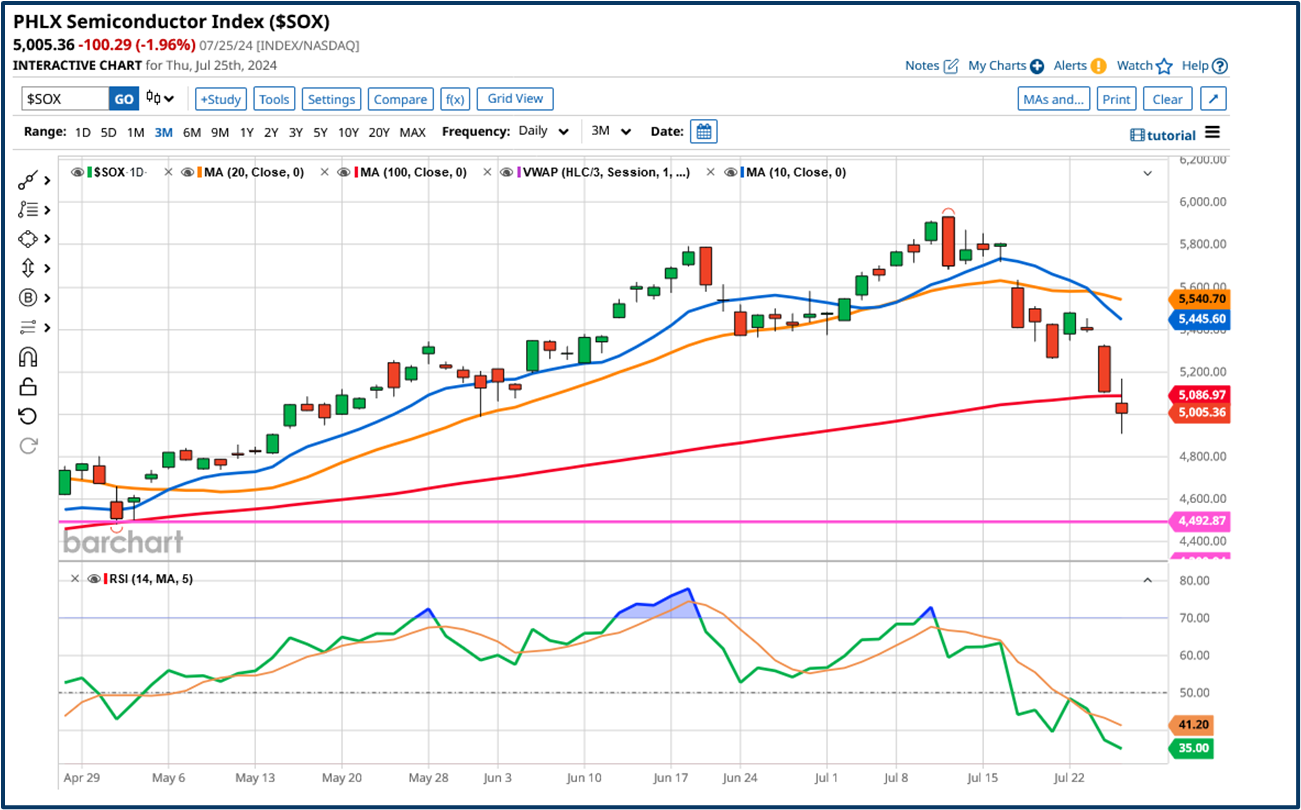Click the undo arrow in the left toolbar
This screenshot has width=1301, height=810.
click(28, 416)
